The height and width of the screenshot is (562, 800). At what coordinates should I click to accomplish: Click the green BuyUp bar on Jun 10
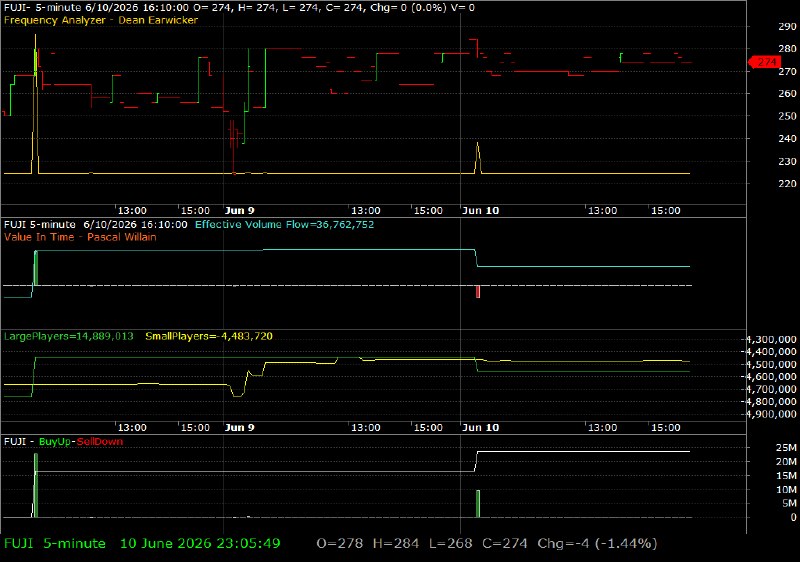click(478, 504)
